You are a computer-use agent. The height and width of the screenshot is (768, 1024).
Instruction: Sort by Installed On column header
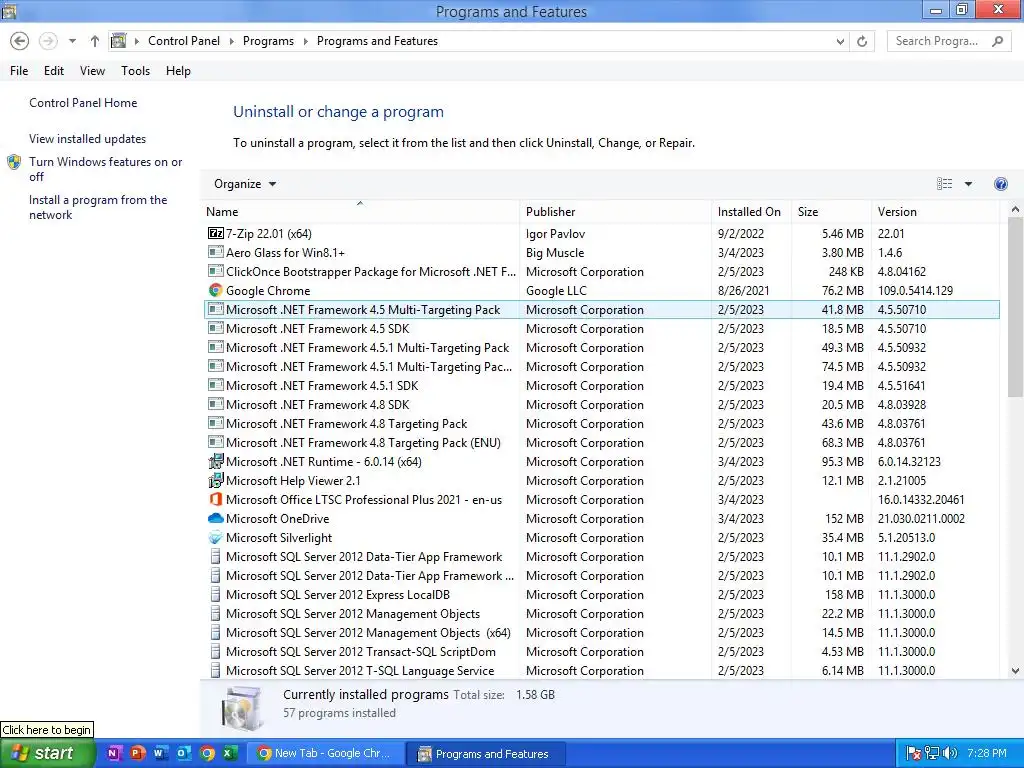pos(752,212)
